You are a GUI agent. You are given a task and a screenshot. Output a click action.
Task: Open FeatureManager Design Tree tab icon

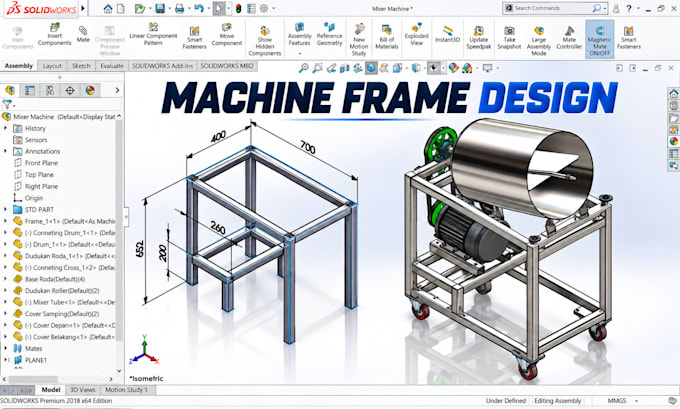[10, 90]
